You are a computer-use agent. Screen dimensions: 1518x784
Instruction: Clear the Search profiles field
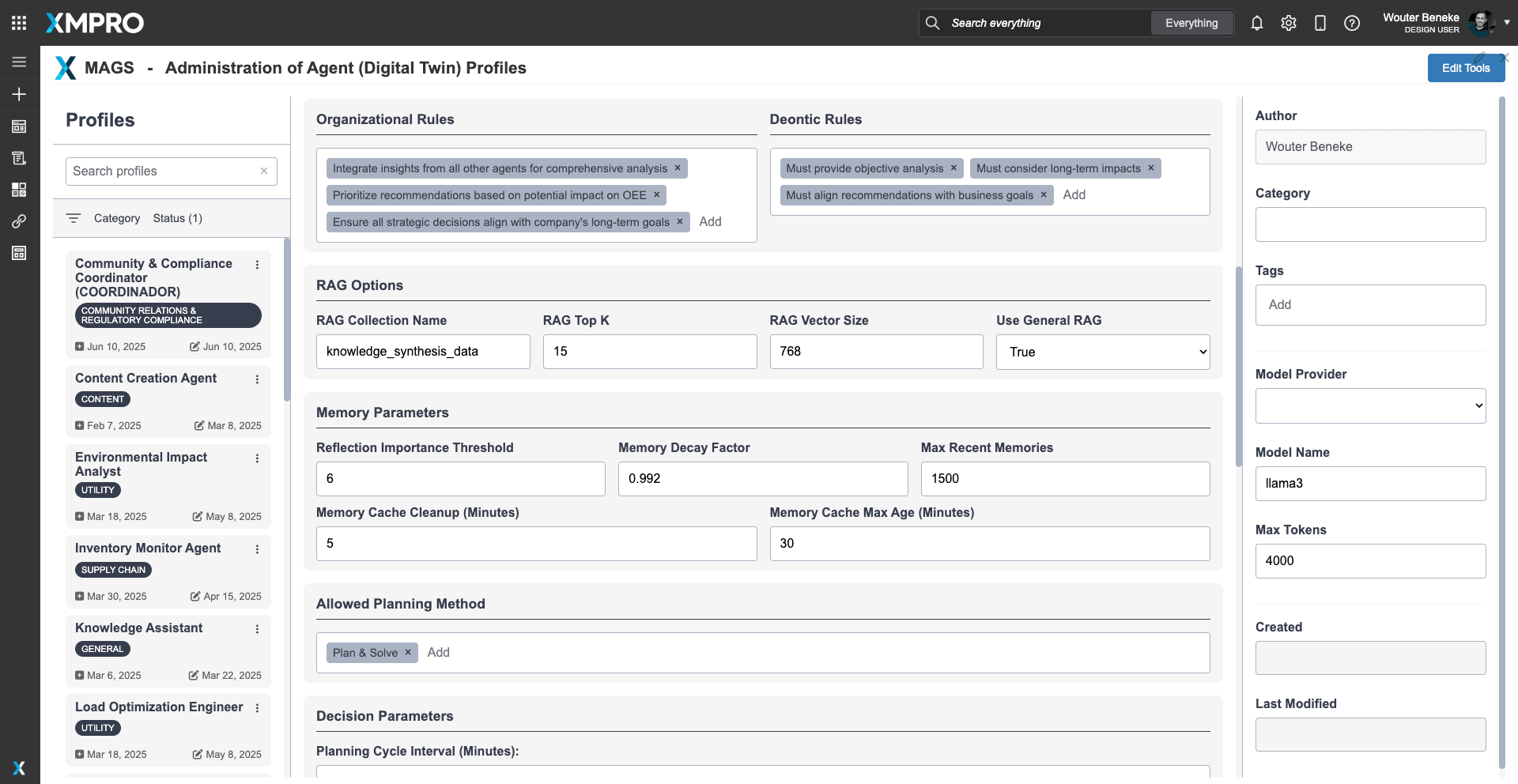coord(264,171)
